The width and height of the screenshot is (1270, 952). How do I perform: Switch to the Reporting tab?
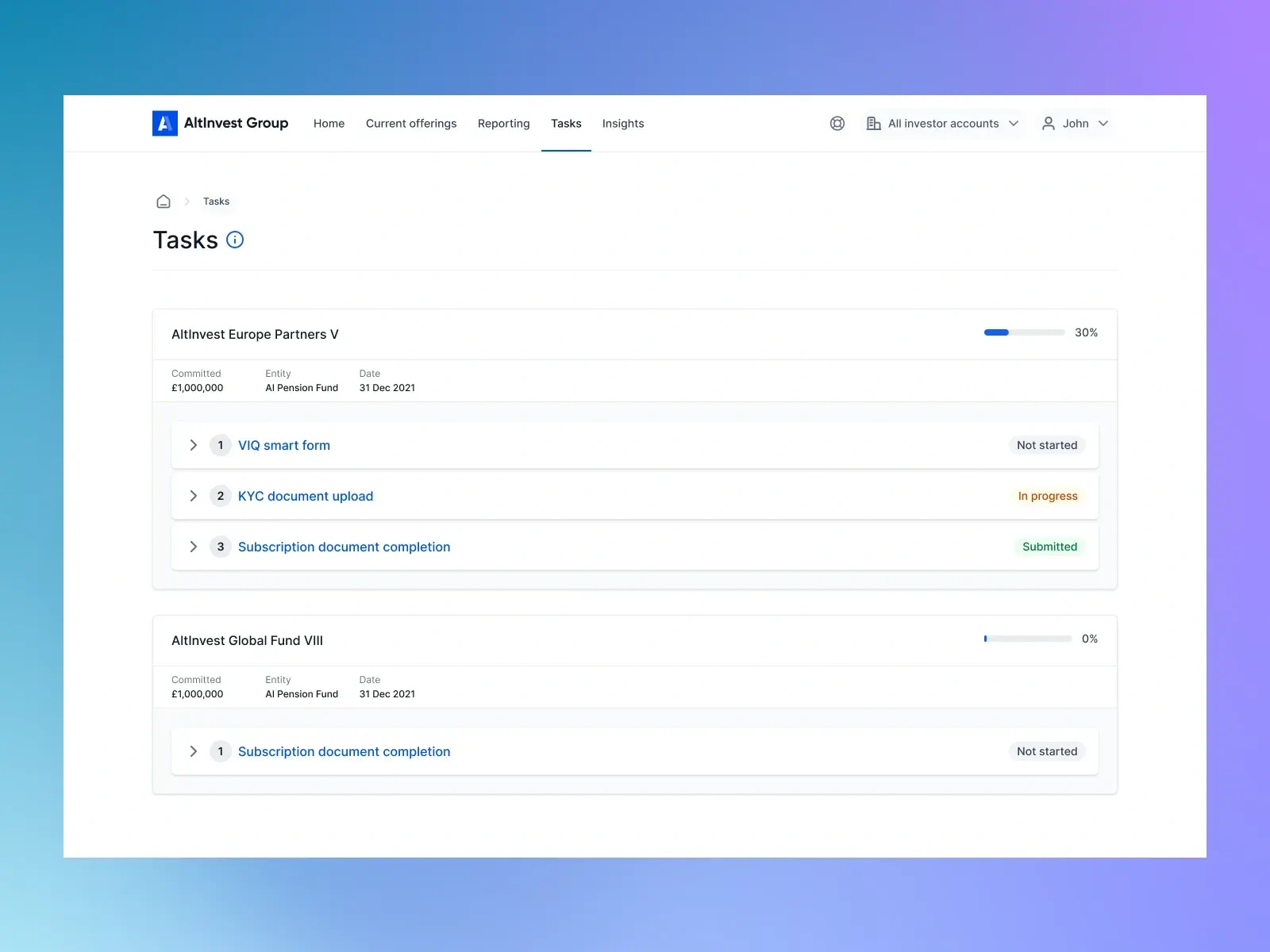pos(503,123)
